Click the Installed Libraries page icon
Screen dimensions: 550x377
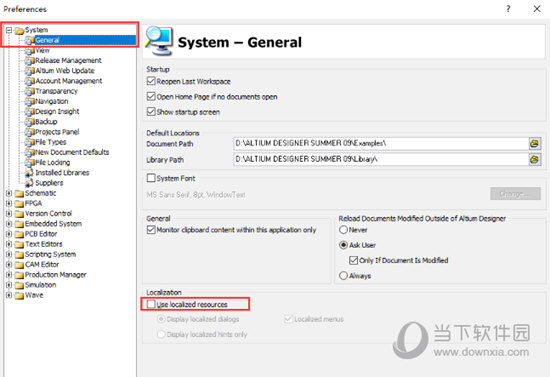pos(30,173)
